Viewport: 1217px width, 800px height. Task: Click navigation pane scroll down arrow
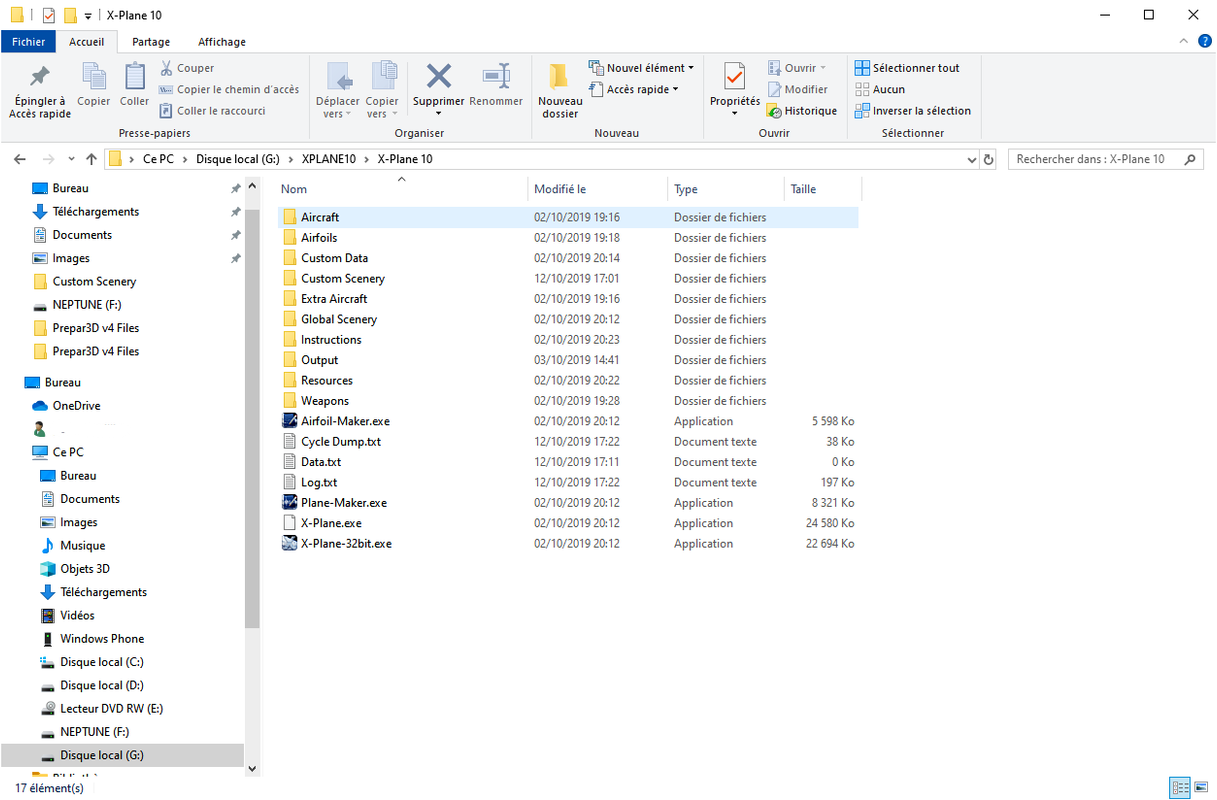click(252, 768)
